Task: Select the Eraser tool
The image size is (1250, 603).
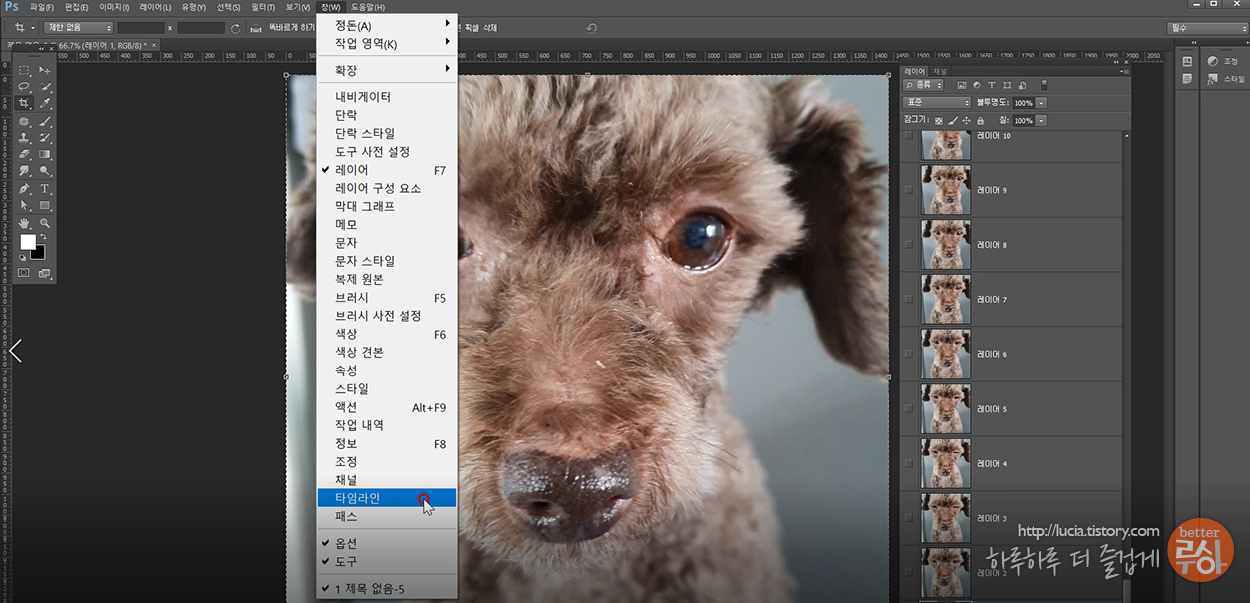Action: coord(24,153)
